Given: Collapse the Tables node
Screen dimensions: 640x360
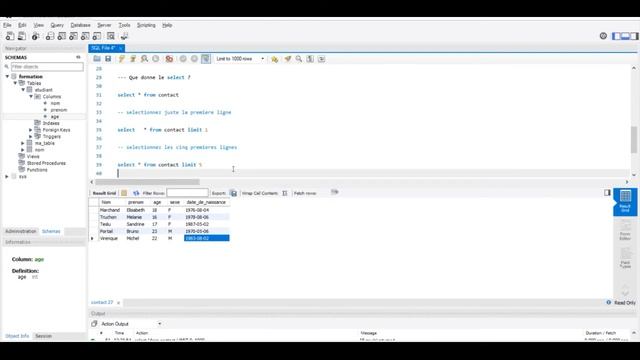Looking at the screenshot, I should (16, 83).
